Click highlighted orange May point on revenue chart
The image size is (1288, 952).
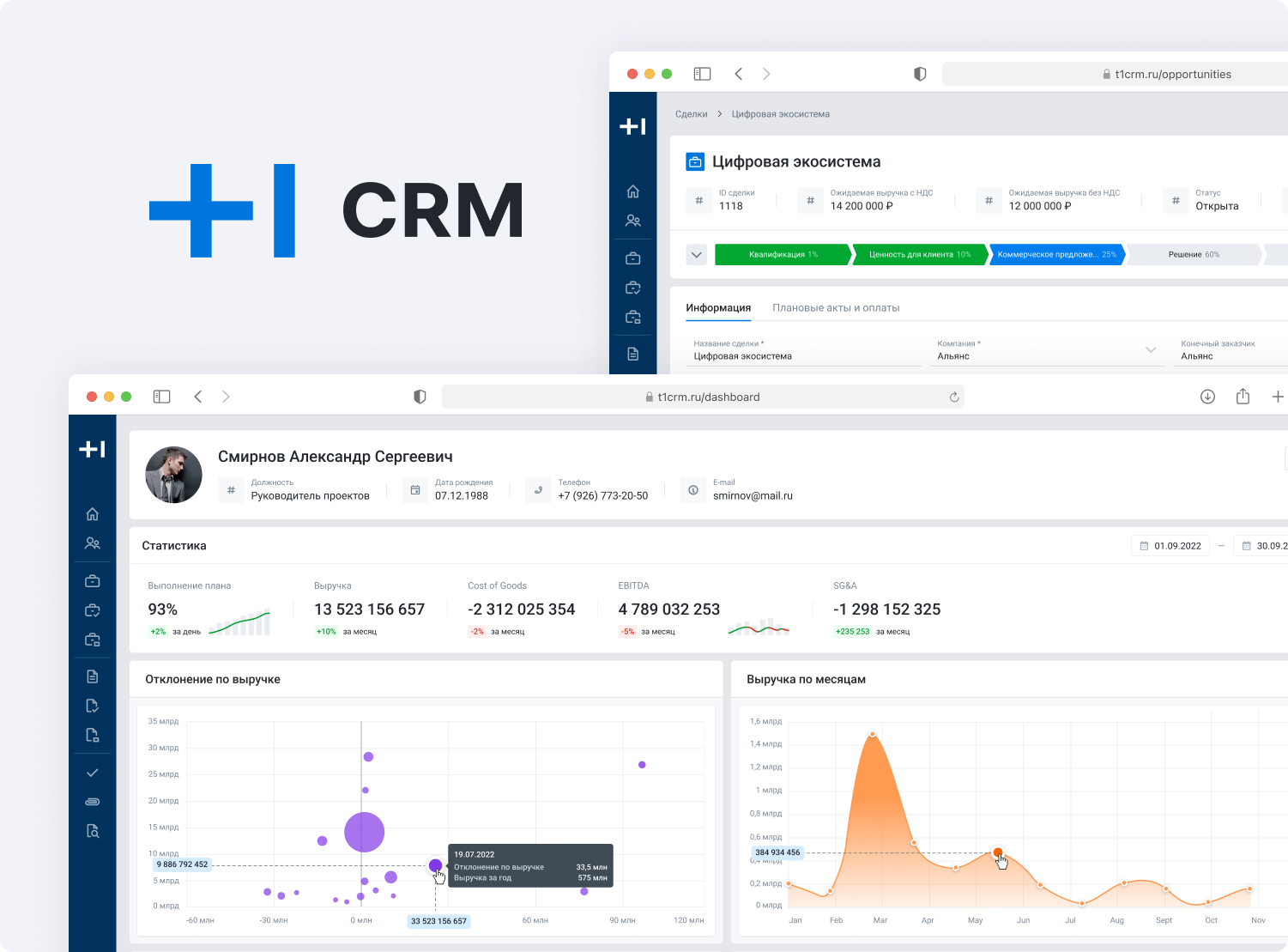click(998, 852)
